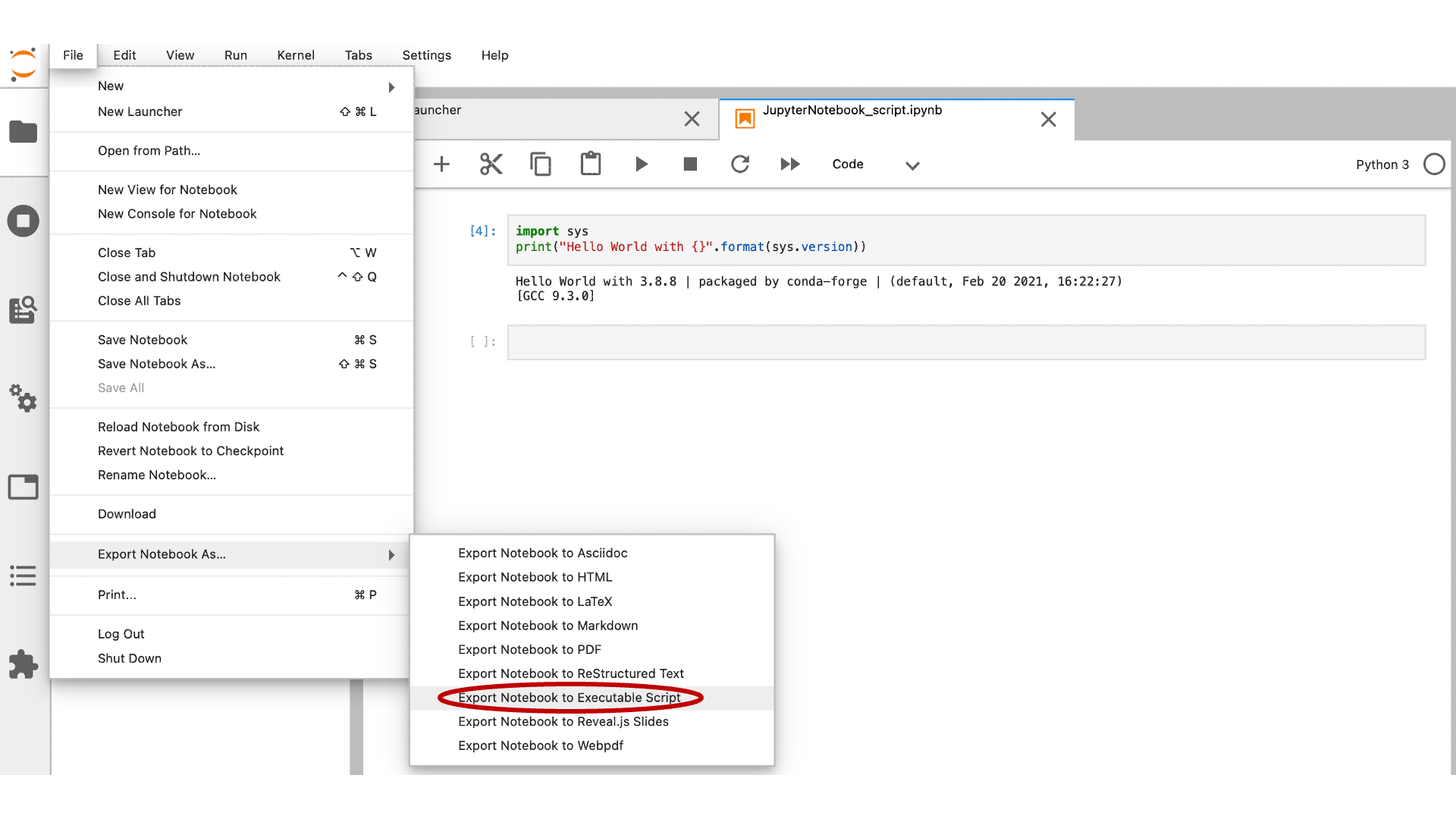Viewport: 1456px width, 819px height.
Task: Click restart and run all fast-forward icon
Action: point(790,164)
